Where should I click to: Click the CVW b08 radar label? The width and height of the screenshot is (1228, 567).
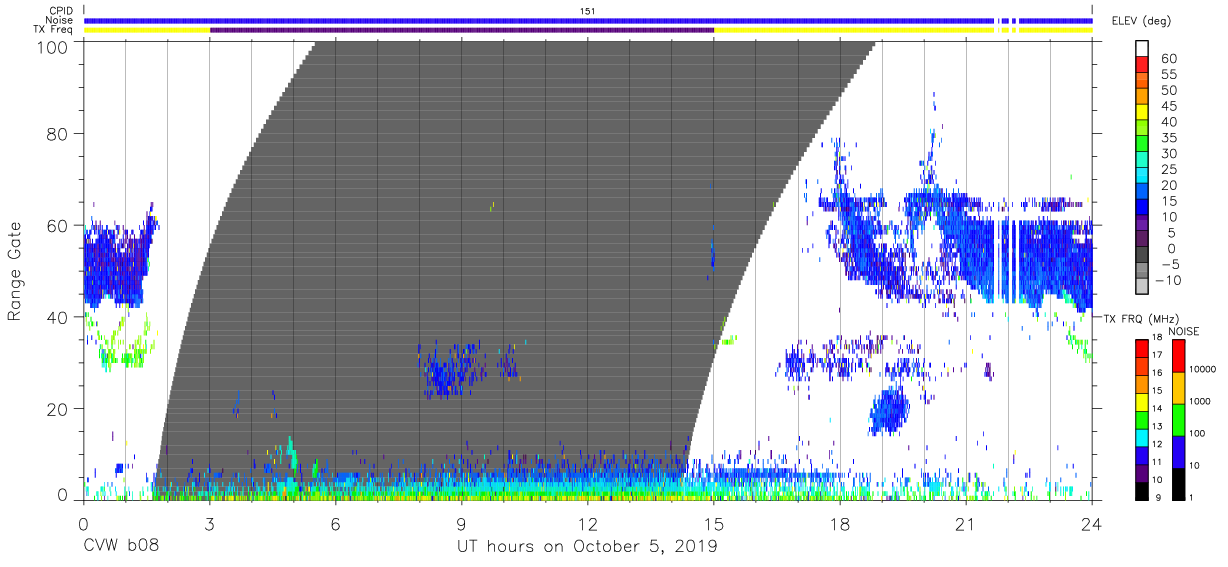pyautogui.click(x=121, y=547)
